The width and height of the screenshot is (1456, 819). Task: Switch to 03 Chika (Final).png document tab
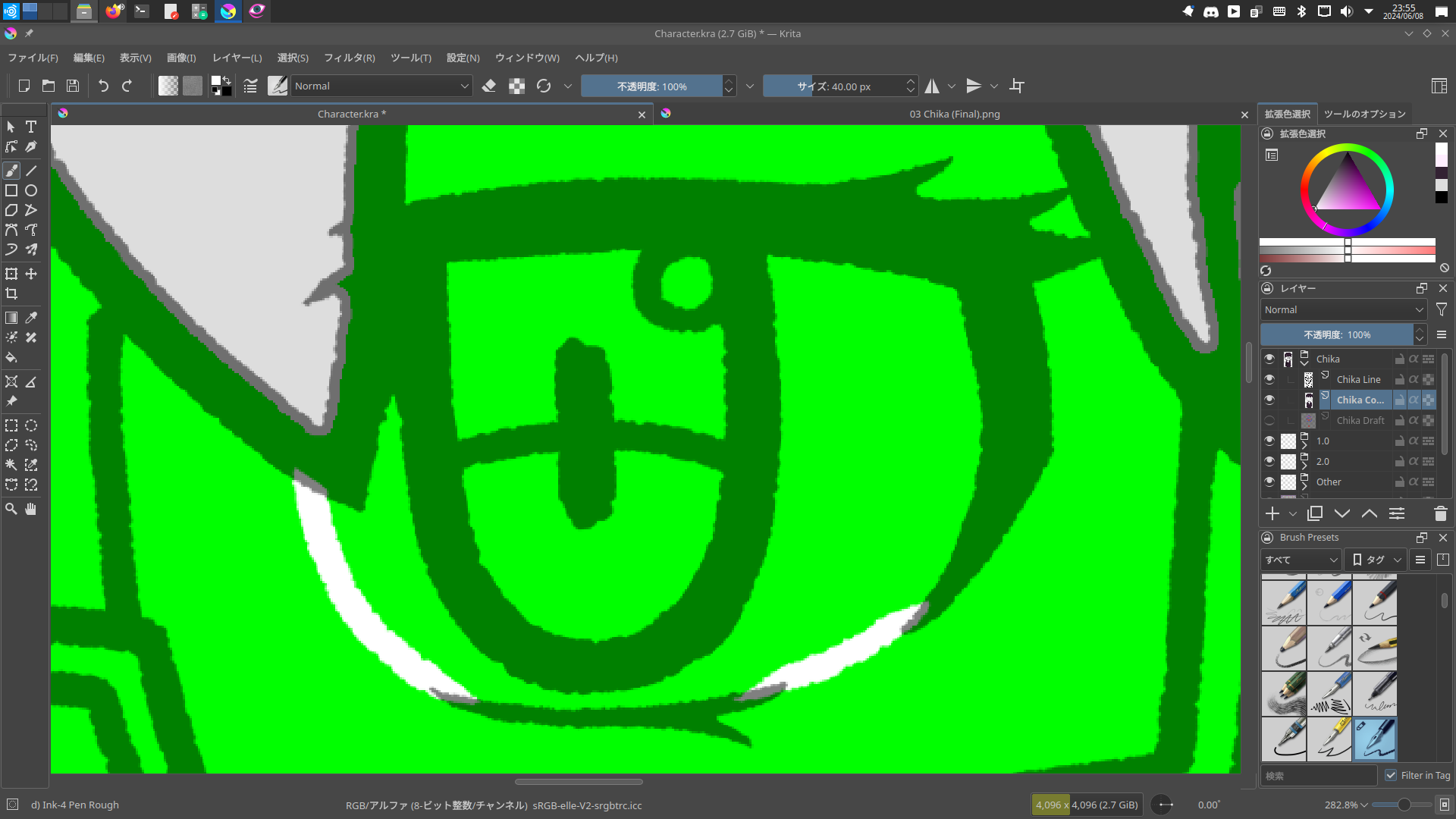point(954,114)
